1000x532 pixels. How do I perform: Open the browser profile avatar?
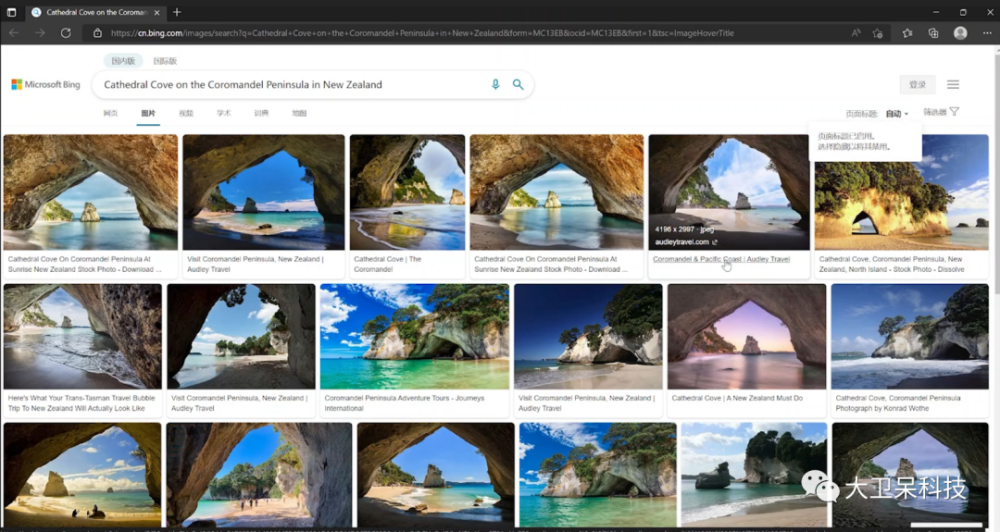960,33
